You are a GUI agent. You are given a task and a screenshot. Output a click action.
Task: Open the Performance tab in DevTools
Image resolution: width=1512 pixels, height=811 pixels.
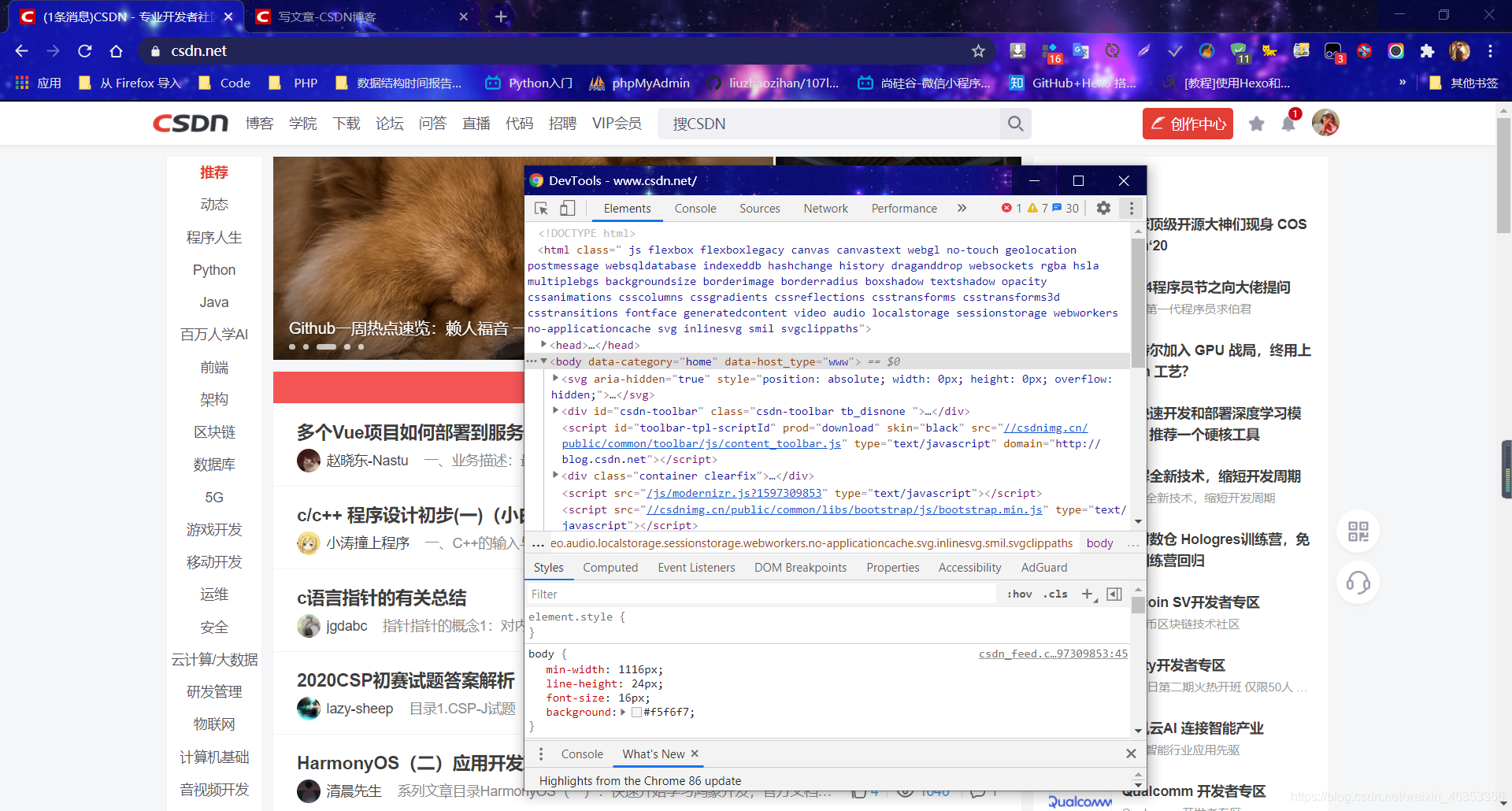(904, 209)
